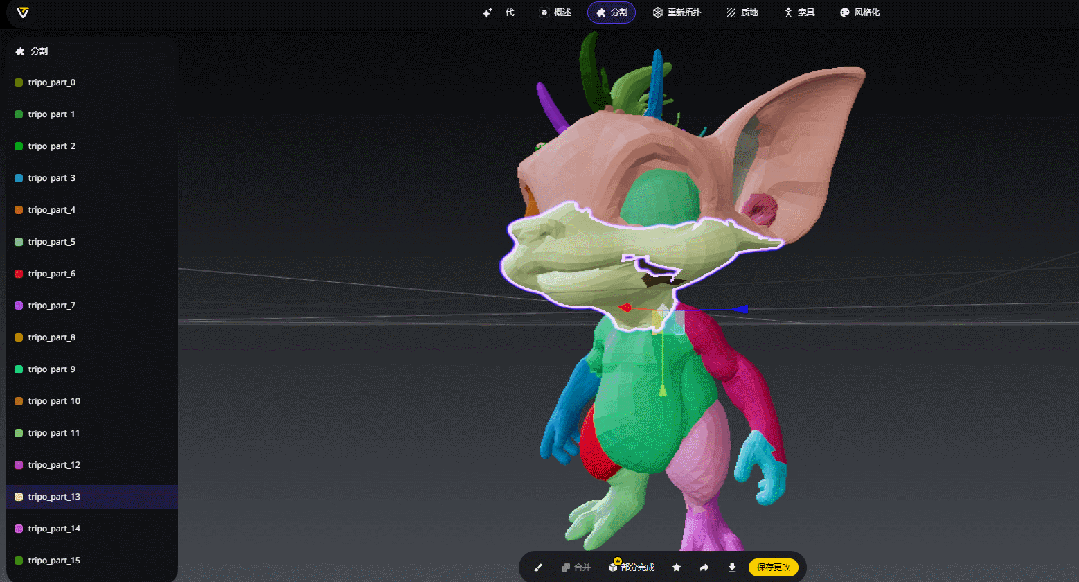Image resolution: width=1079 pixels, height=582 pixels.
Task: Click the red swatch of tripo_part_6
Action: click(x=19, y=273)
